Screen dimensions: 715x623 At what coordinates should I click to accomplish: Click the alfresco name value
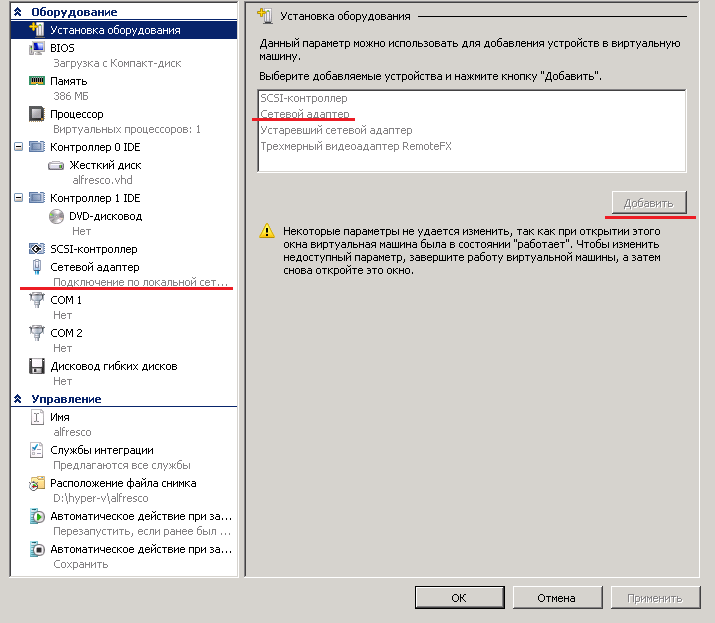pyautogui.click(x=72, y=432)
